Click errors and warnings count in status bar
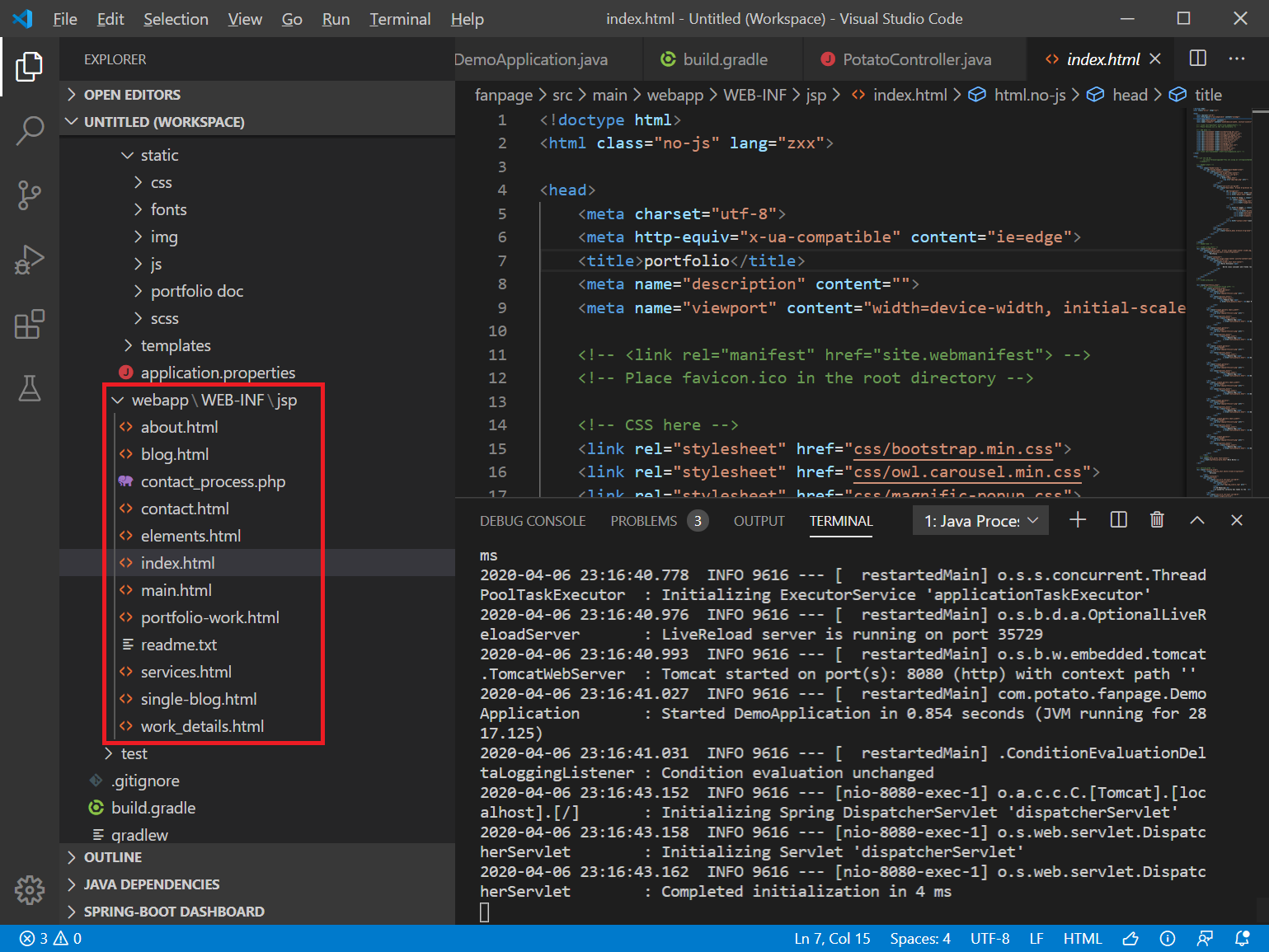Screen dimensions: 1269x952 click(51, 939)
